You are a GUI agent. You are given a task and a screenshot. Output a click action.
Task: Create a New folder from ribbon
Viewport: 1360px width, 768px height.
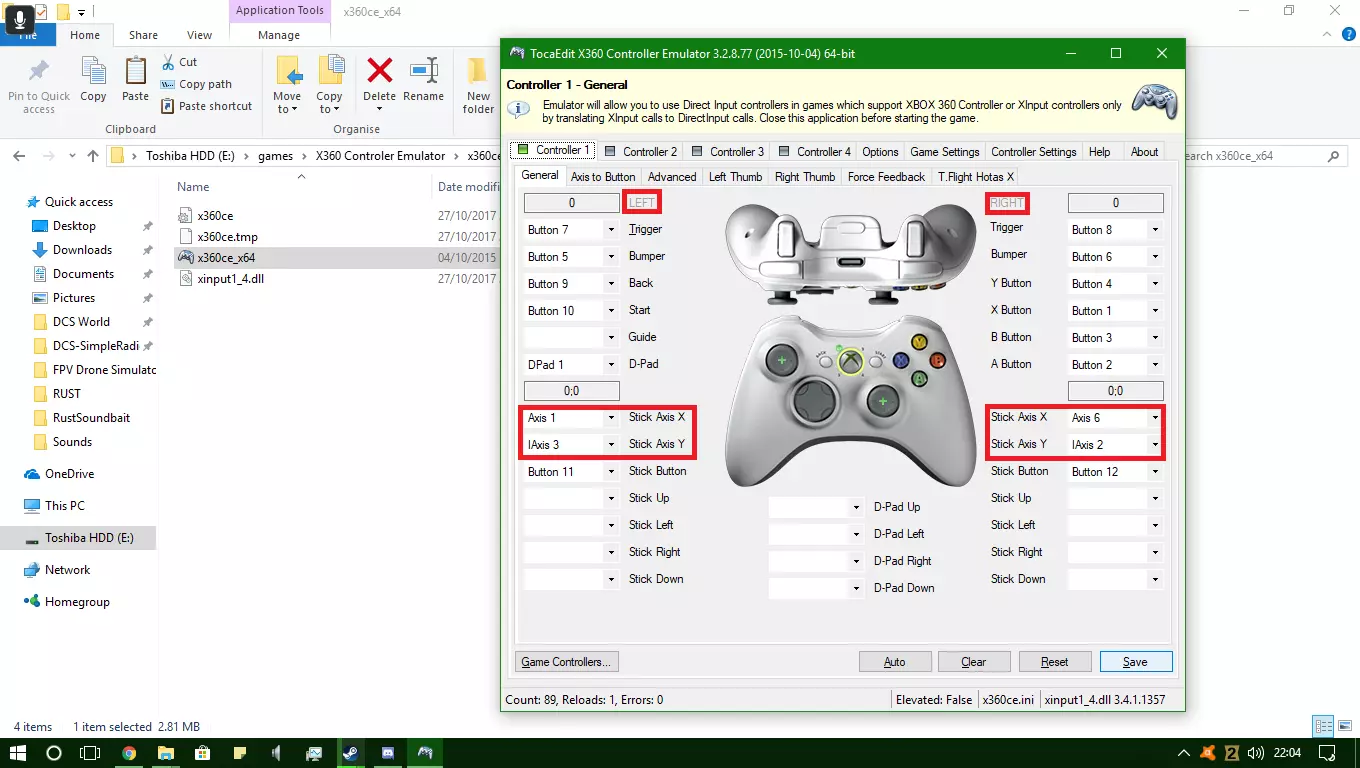tap(479, 85)
